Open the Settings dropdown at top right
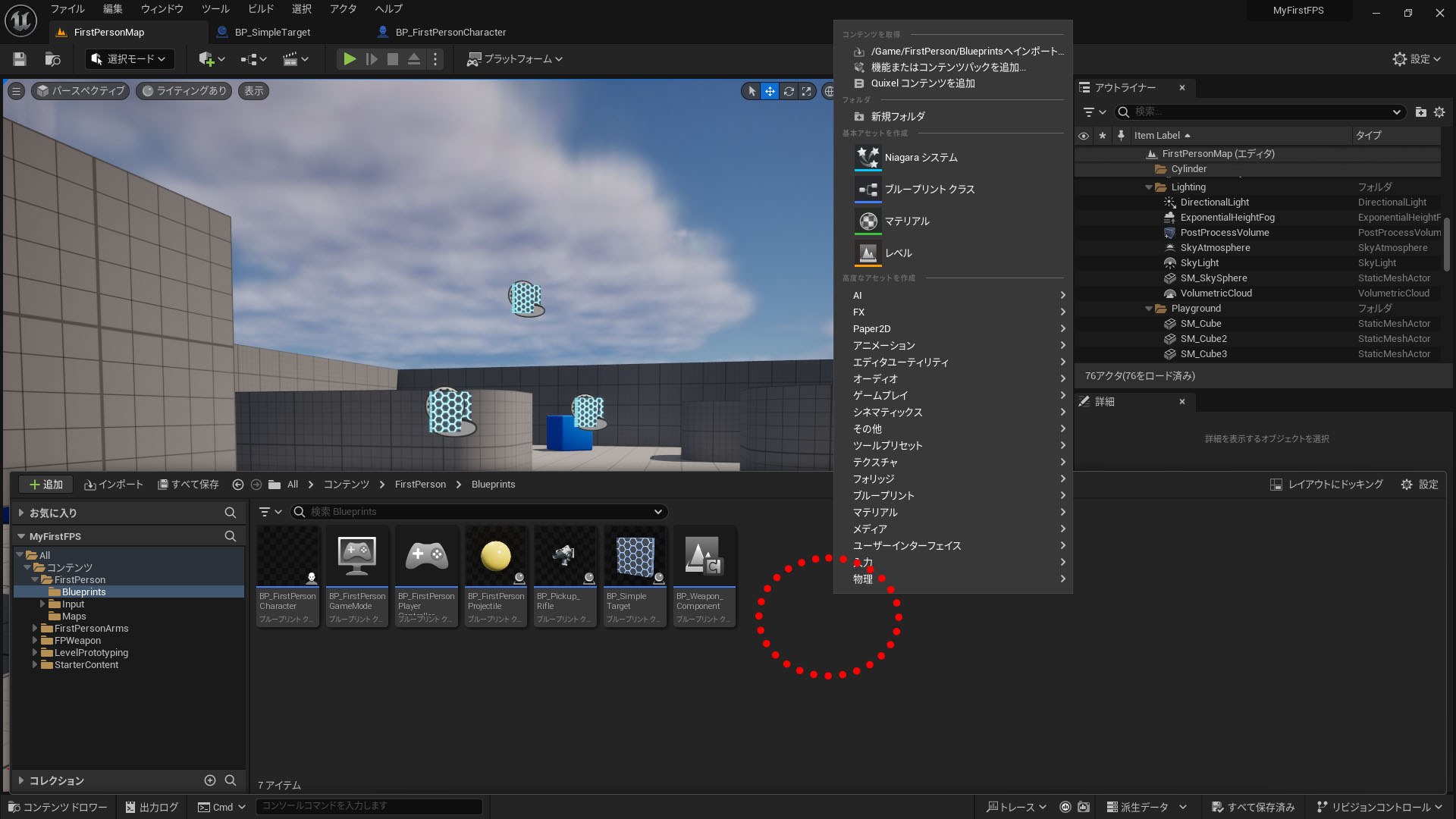 (1417, 59)
